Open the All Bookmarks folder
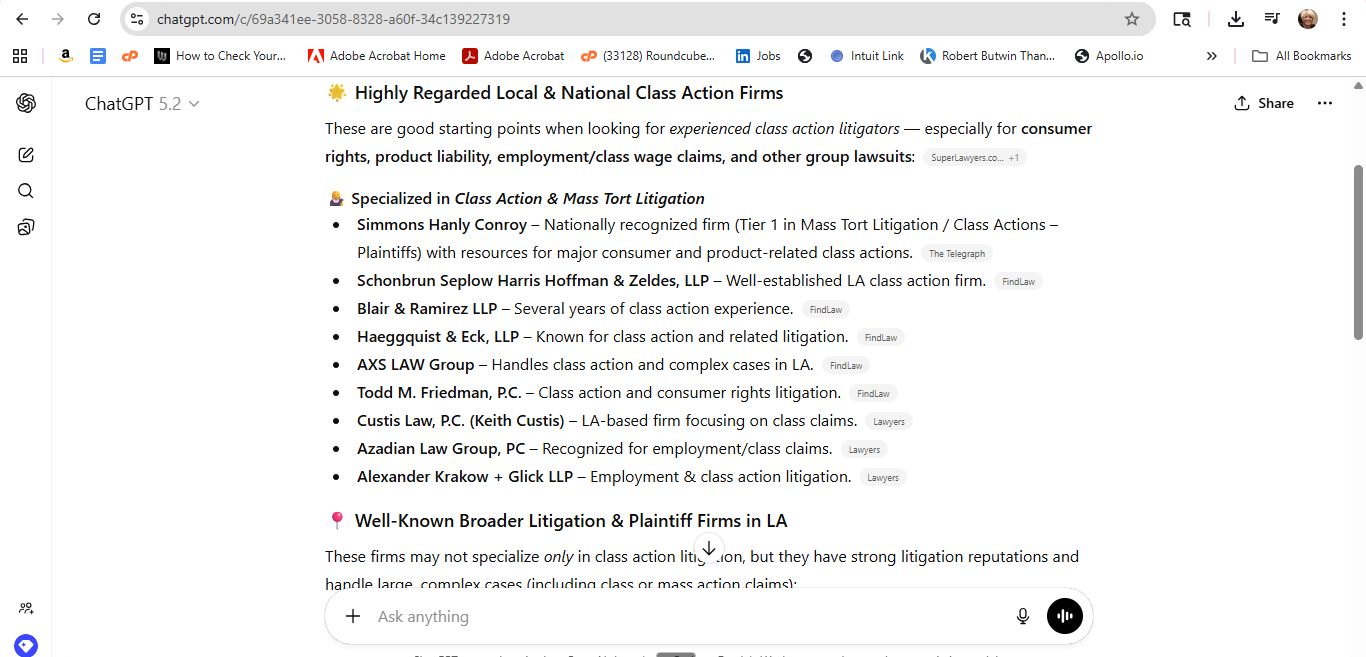The width and height of the screenshot is (1366, 657). [1302, 56]
